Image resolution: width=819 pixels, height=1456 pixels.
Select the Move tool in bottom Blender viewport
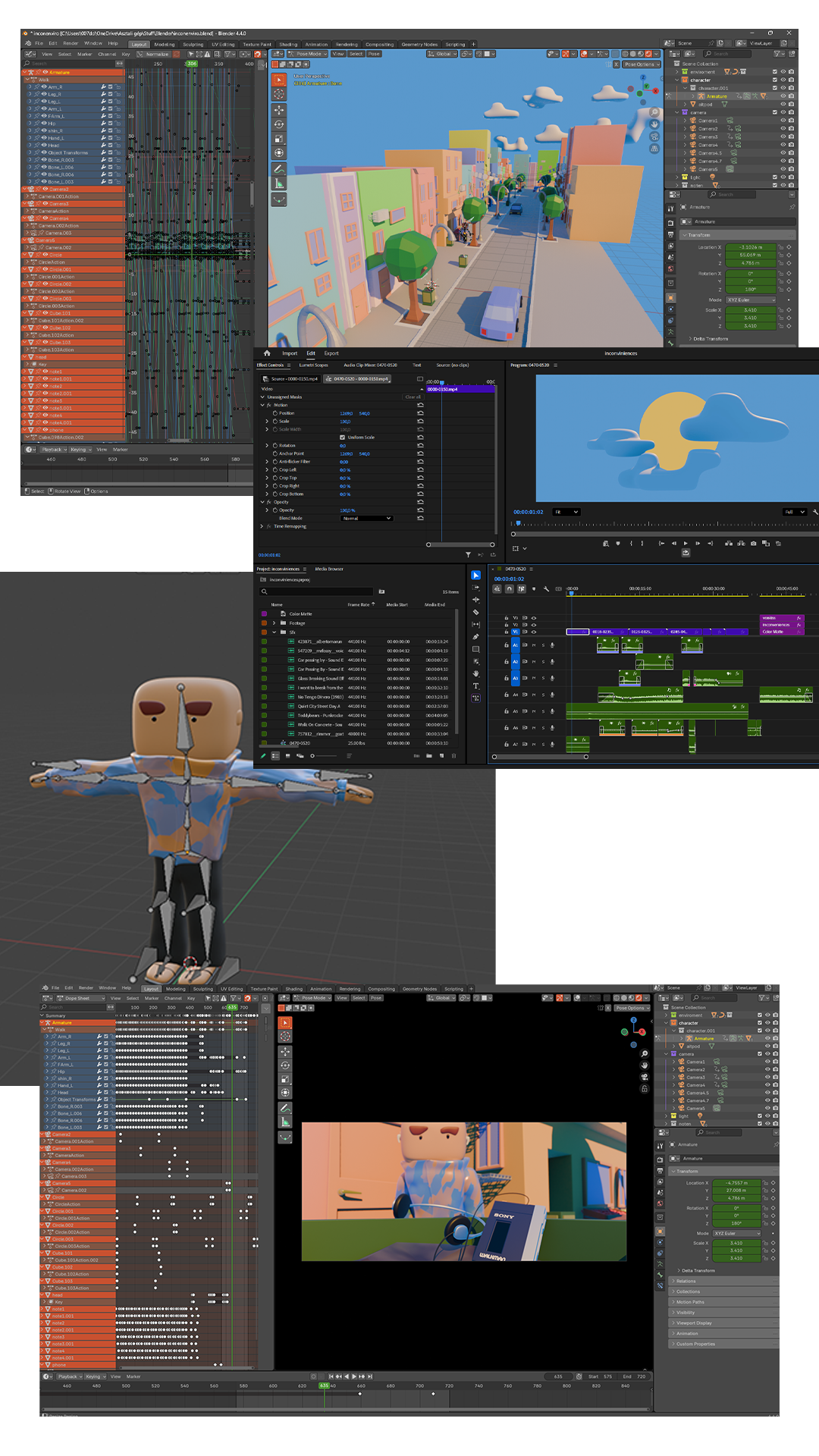pyautogui.click(x=285, y=1052)
